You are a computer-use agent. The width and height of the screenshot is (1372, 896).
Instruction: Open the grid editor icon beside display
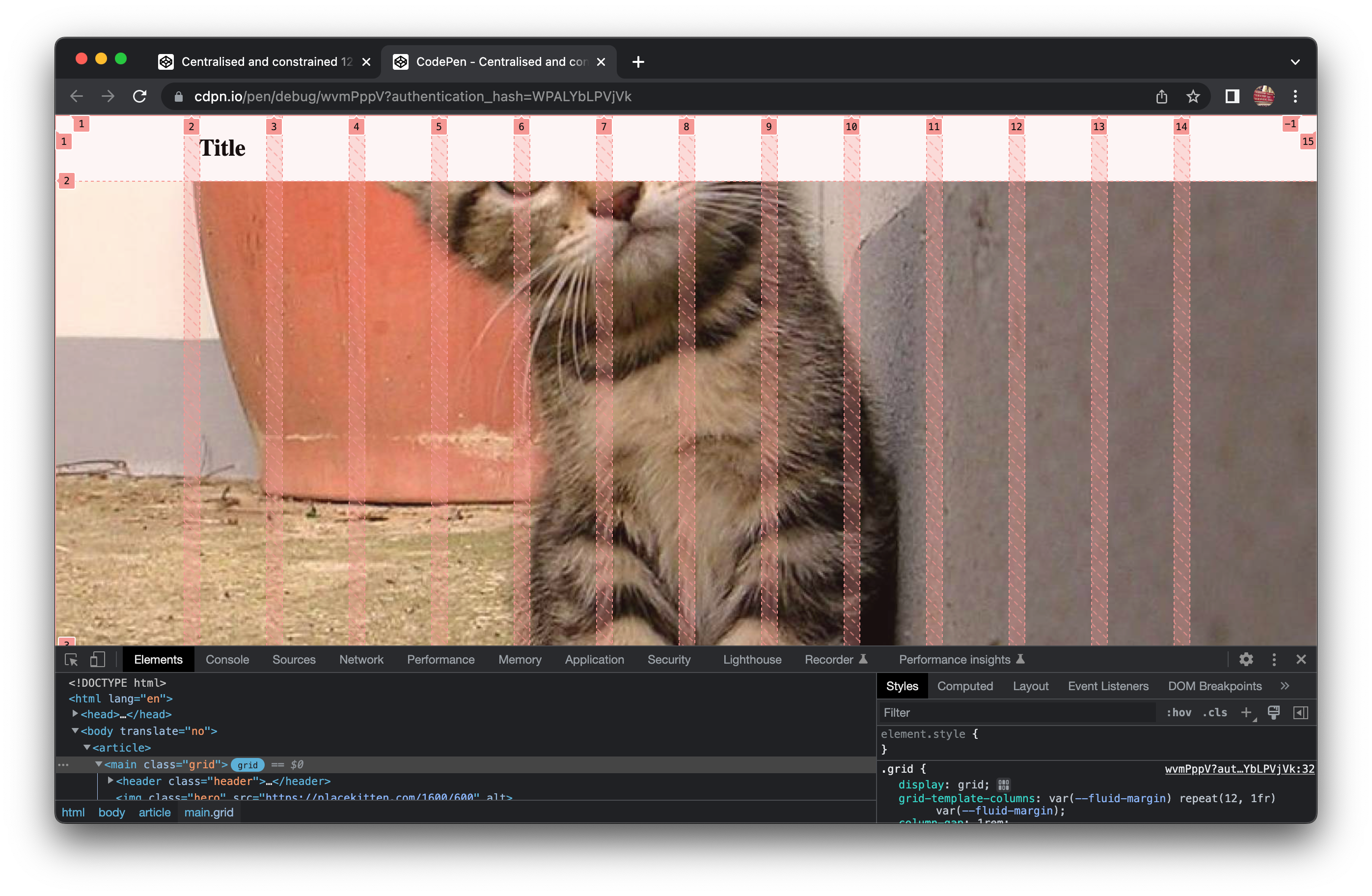[x=1003, y=784]
